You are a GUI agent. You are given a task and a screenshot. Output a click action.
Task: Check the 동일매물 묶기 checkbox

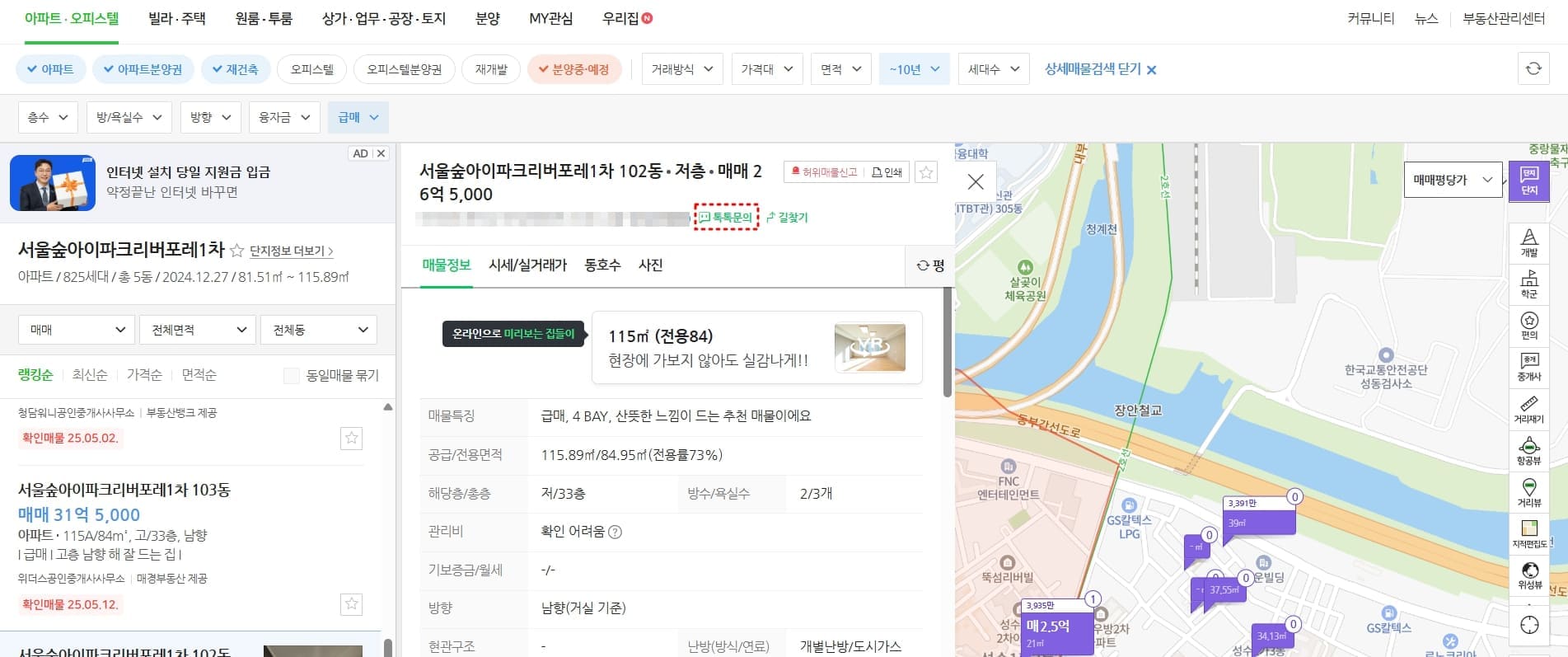(291, 376)
